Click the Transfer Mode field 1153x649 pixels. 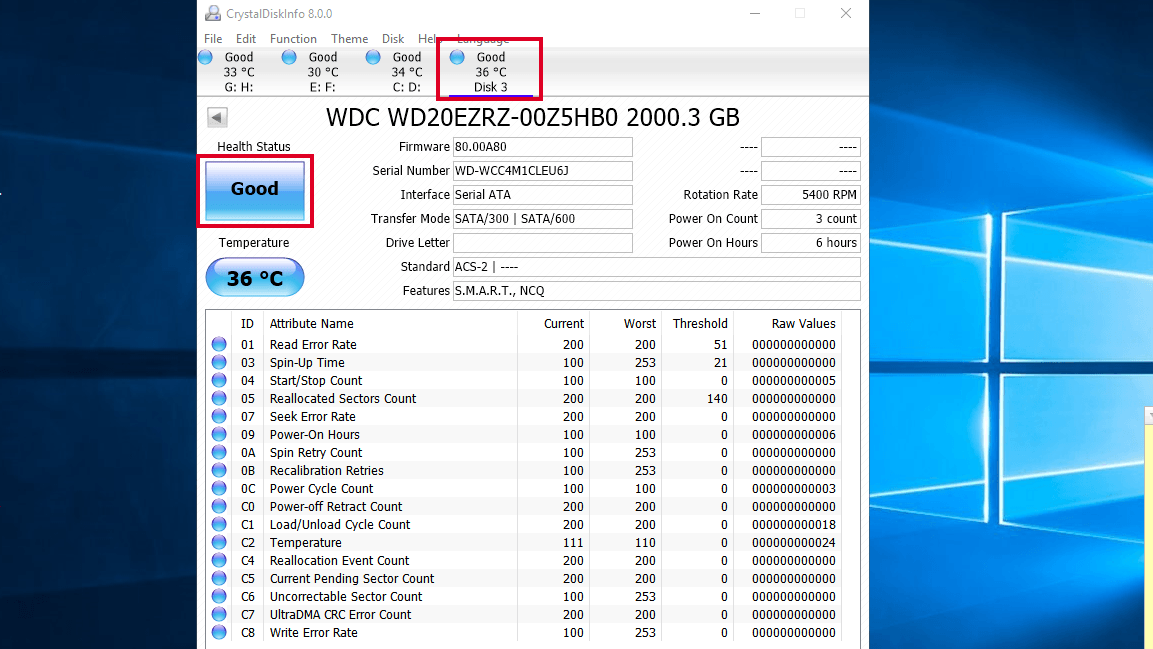pyautogui.click(x=543, y=219)
